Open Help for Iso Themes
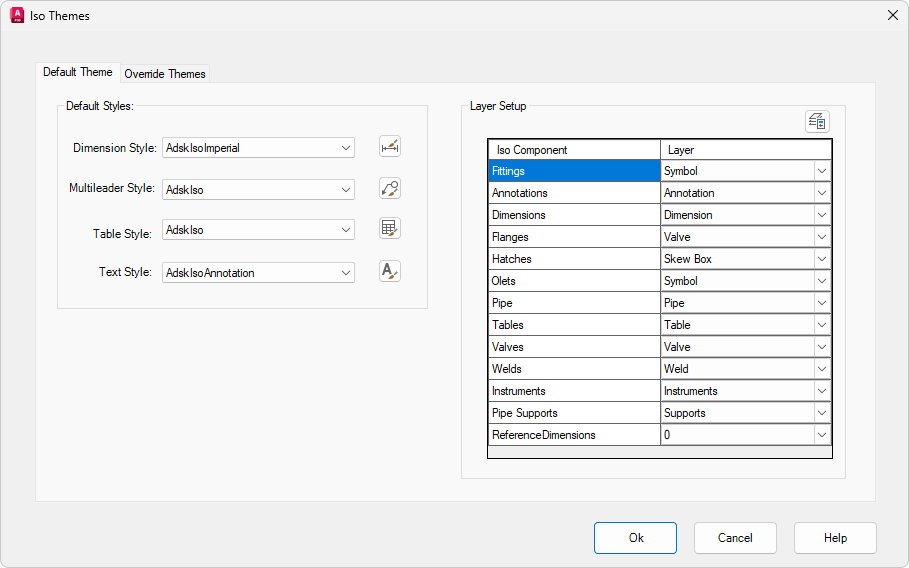Viewport: 909px width, 568px height. coord(835,538)
